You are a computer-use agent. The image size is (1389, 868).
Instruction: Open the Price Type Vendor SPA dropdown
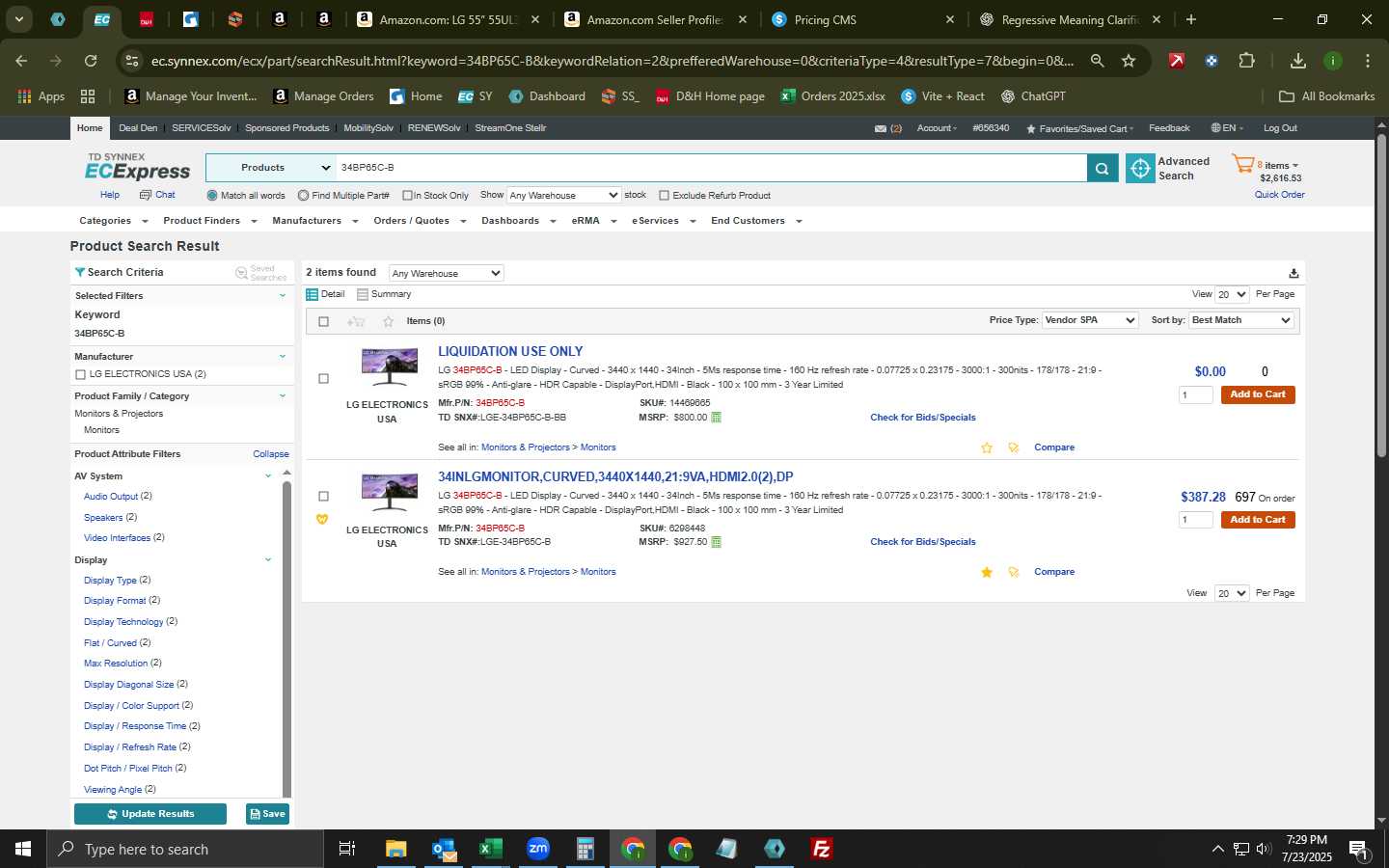[x=1090, y=320]
